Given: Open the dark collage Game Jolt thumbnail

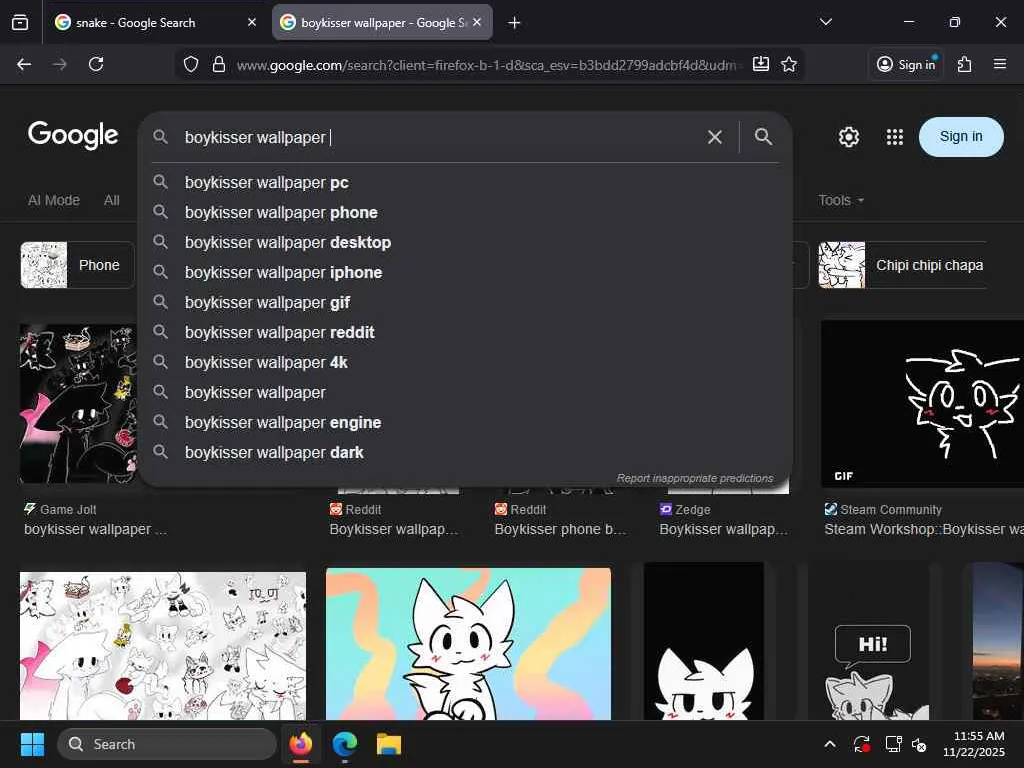Looking at the screenshot, I should click(x=79, y=404).
